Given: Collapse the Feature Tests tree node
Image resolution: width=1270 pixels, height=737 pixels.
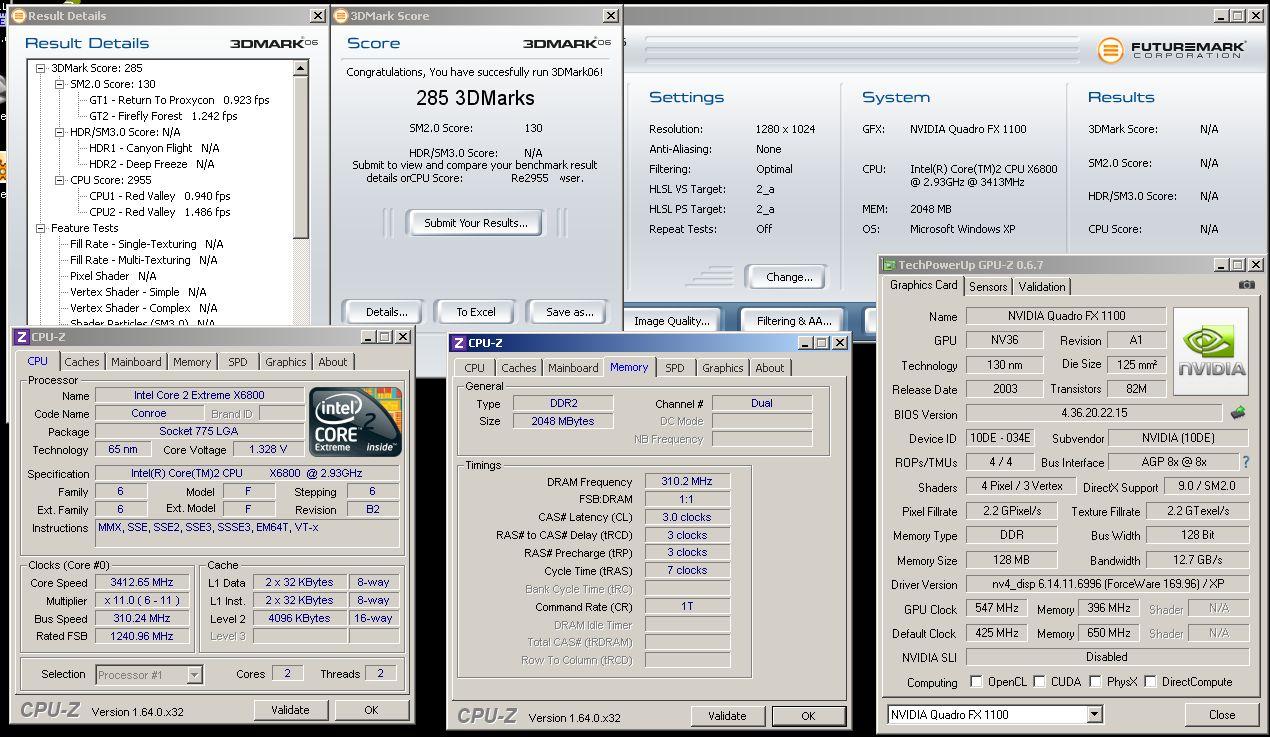Looking at the screenshot, I should (x=41, y=228).
